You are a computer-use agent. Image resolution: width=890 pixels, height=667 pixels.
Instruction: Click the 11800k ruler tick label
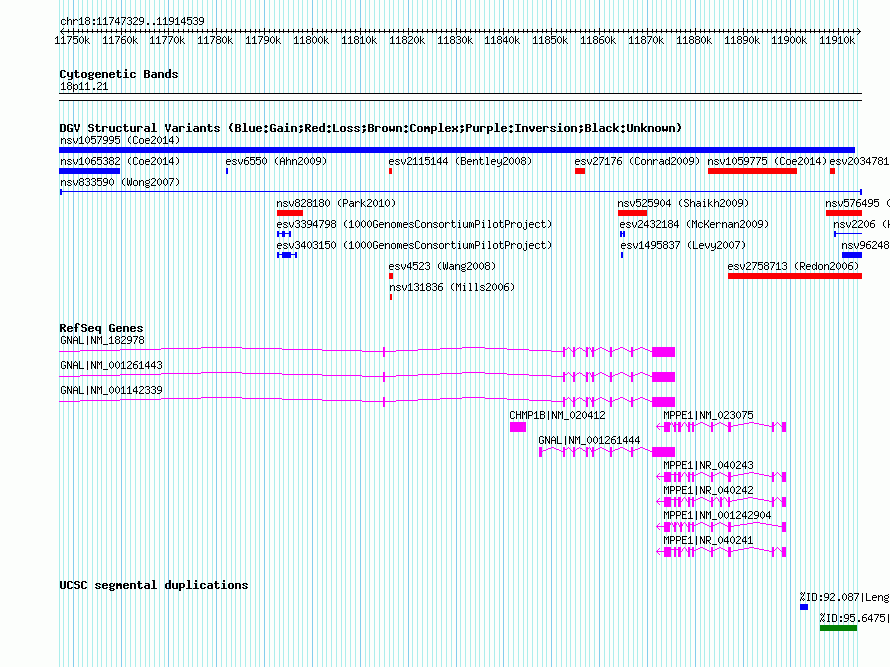311,40
